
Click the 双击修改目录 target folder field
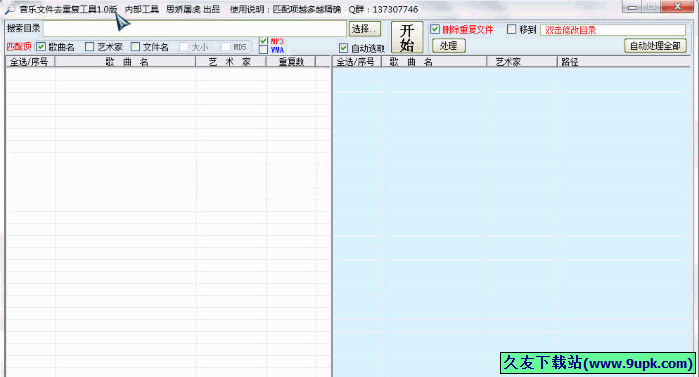coord(613,30)
